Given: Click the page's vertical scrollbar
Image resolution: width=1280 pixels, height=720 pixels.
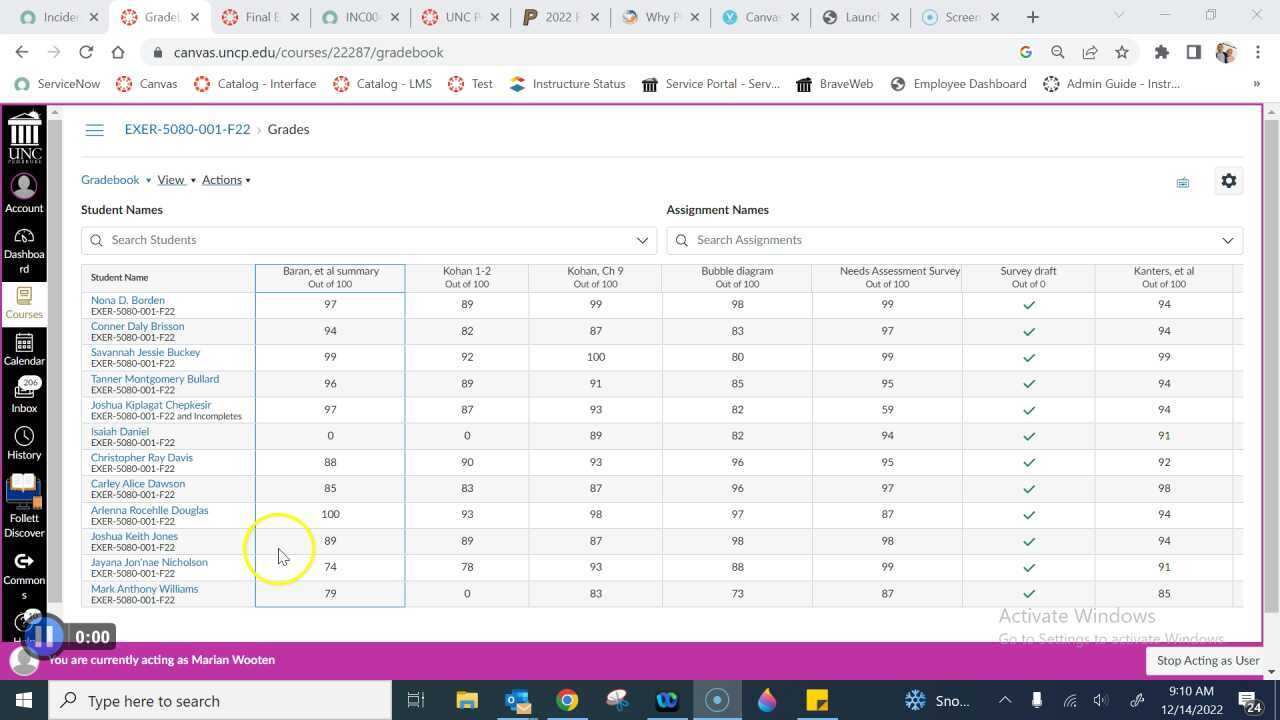Looking at the screenshot, I should click(1271, 380).
